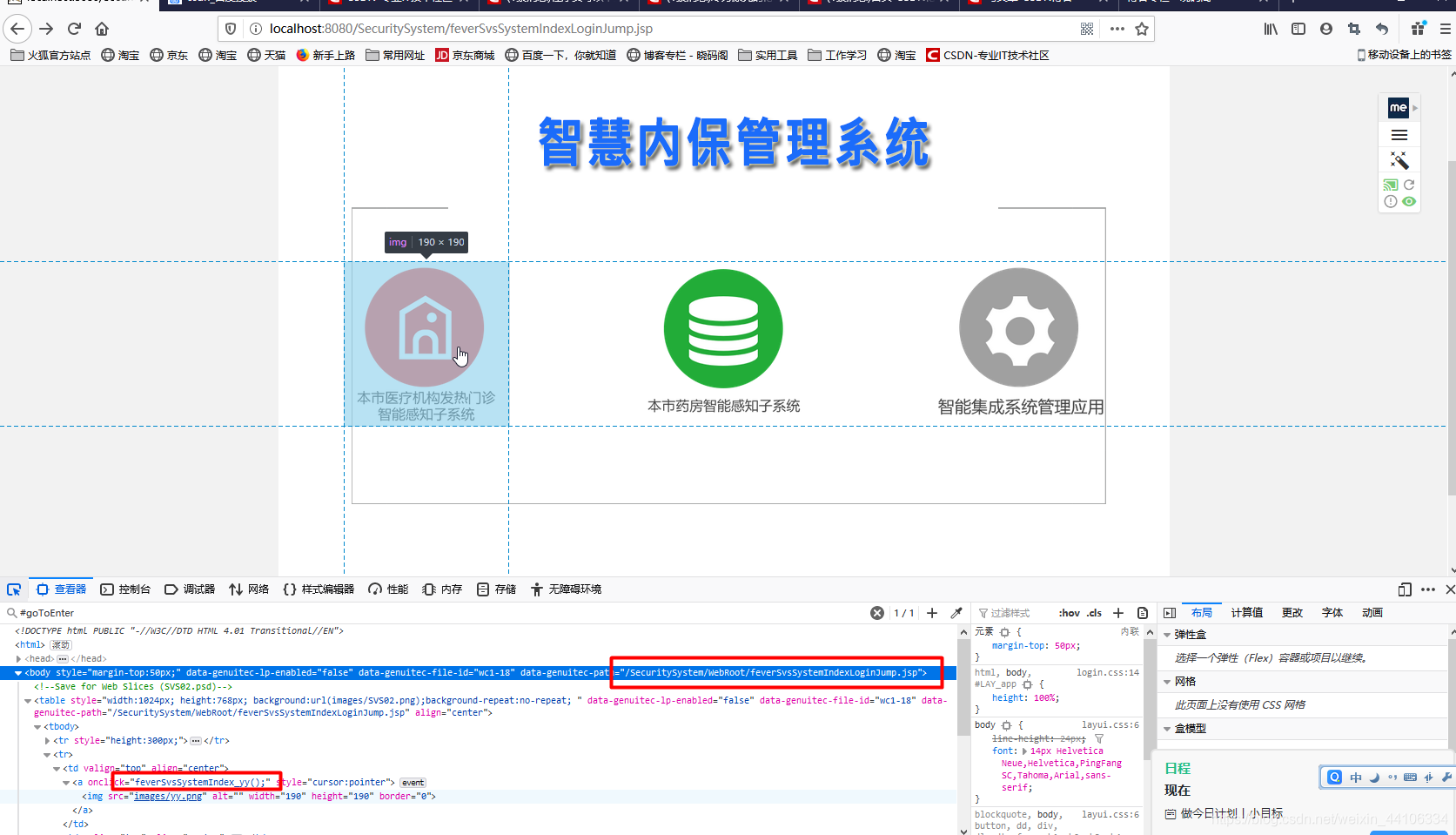Open the CodeLive hamburger list icon
This screenshot has width=1456, height=835.
click(x=1399, y=135)
